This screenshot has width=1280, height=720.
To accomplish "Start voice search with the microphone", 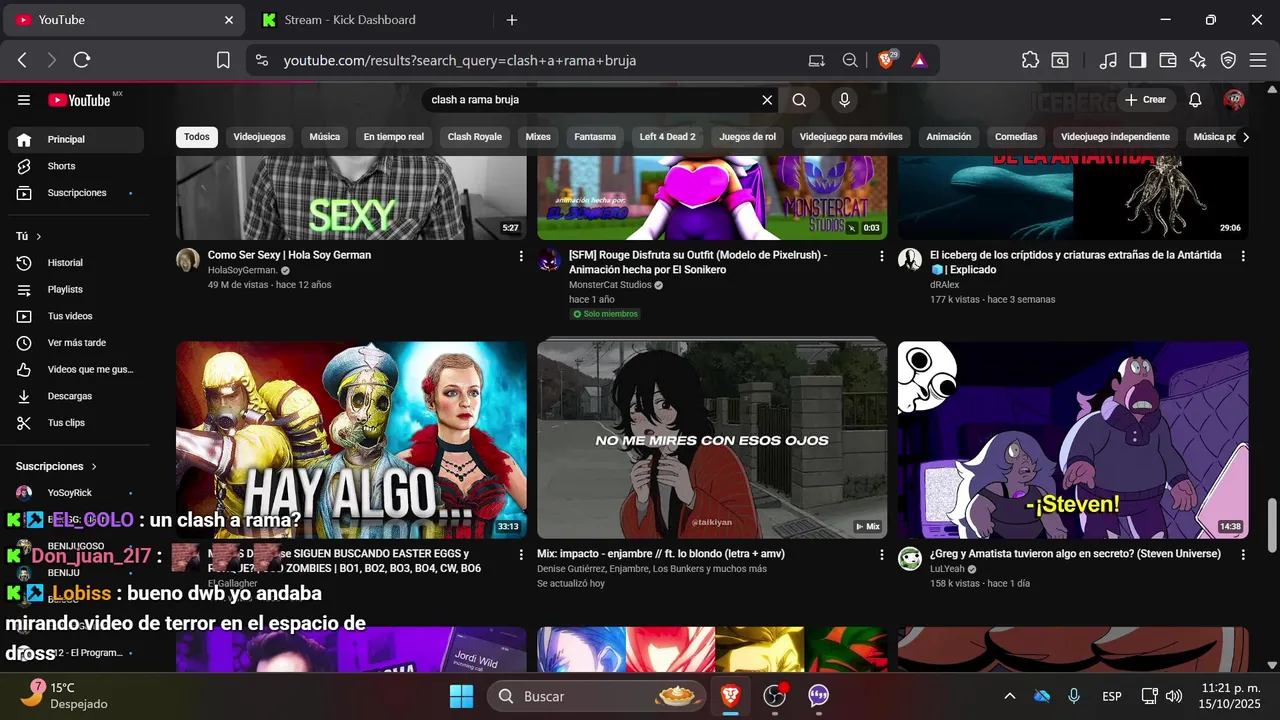I will click(x=845, y=100).
